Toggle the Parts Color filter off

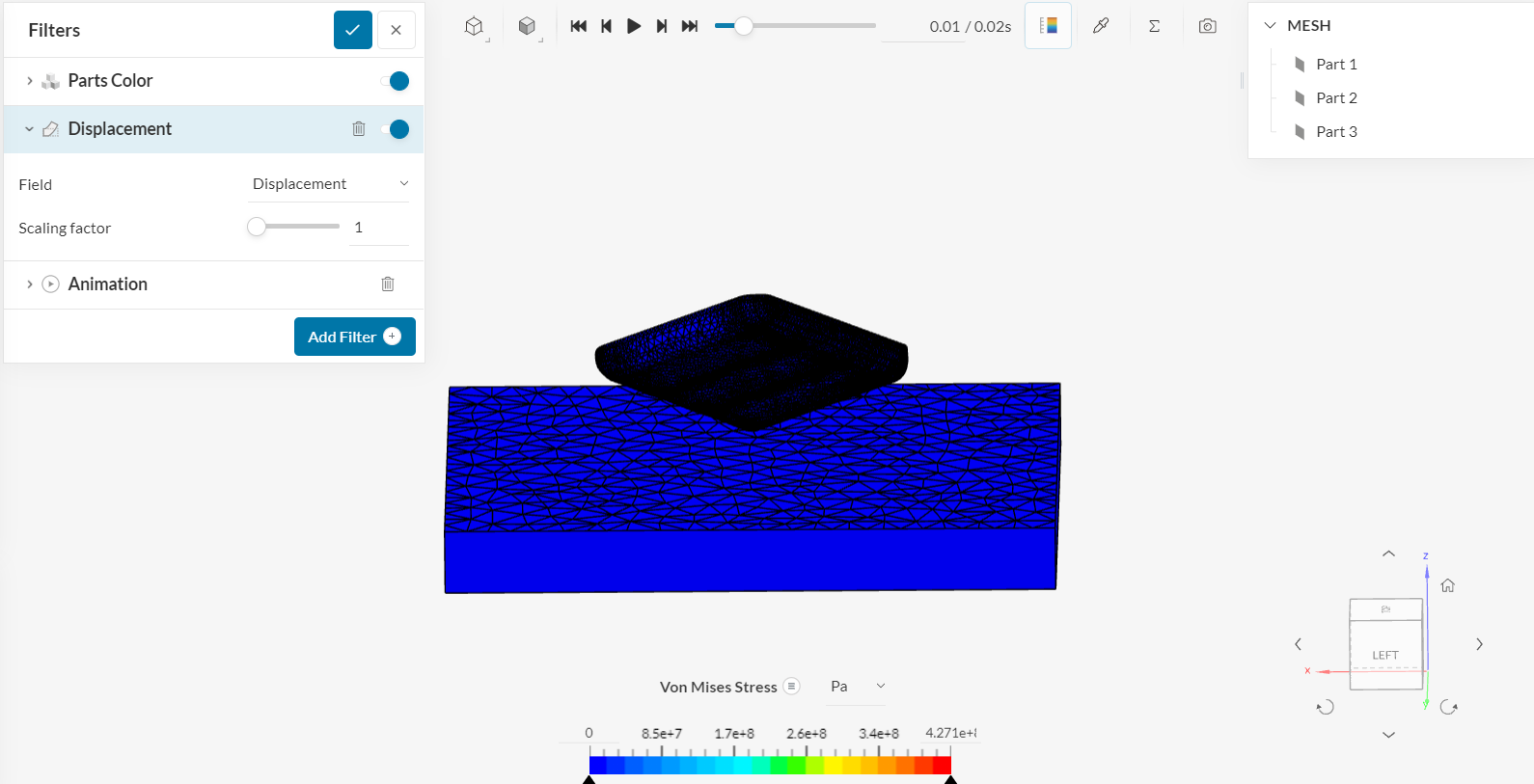tap(396, 81)
